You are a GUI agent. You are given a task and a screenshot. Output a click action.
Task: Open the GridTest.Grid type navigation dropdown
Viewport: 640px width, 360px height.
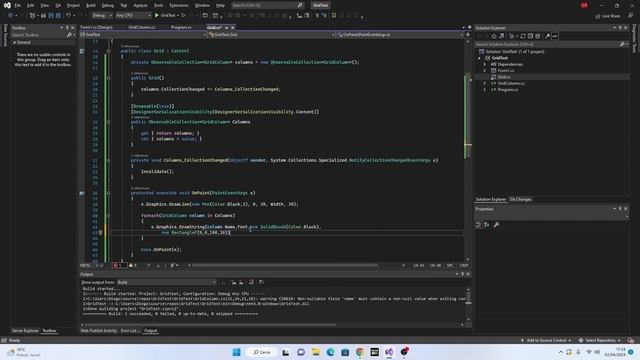[x=271, y=35]
